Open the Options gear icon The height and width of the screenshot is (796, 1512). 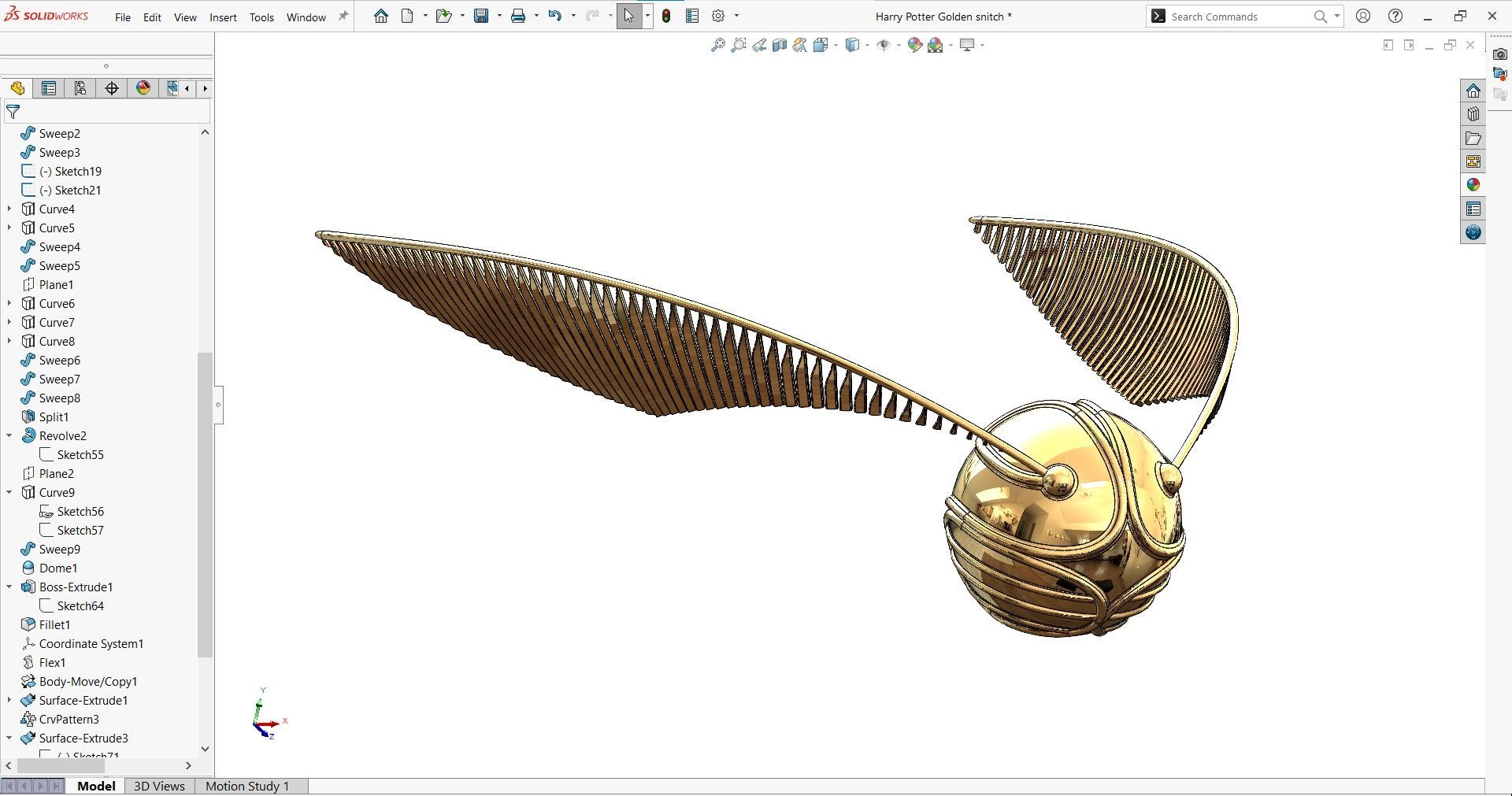point(718,16)
